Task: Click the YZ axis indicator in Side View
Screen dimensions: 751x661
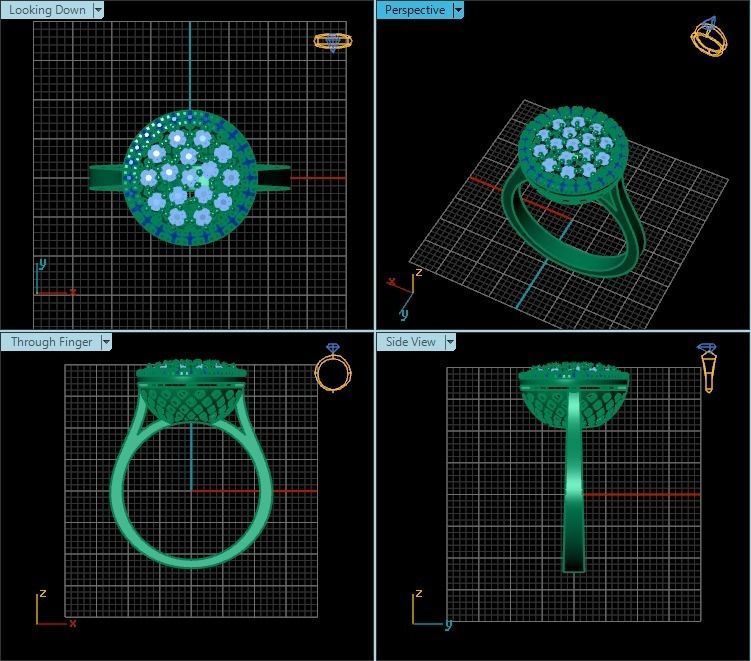Action: [432, 609]
